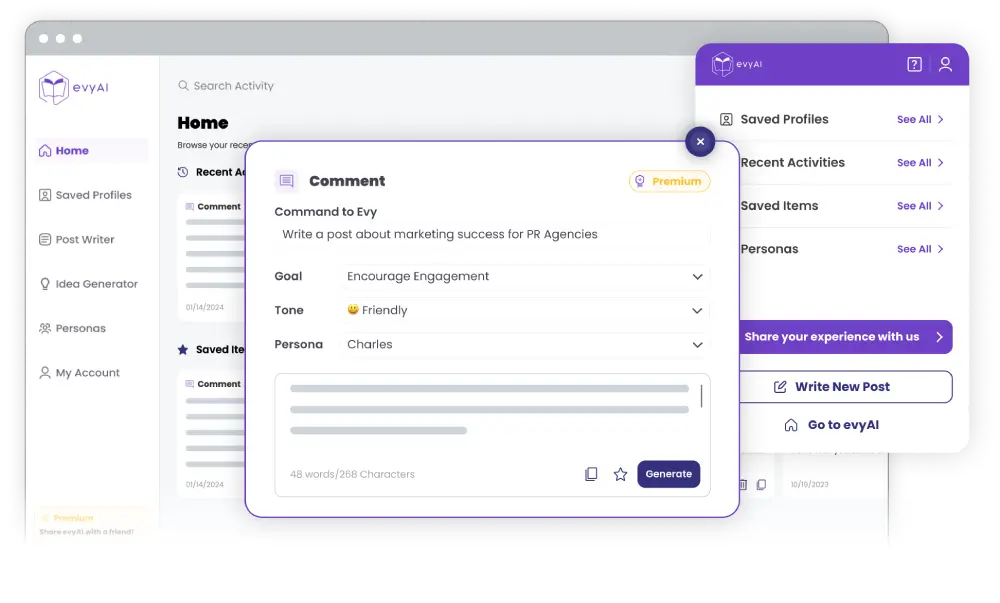Open the user profile icon in purple header
1000x603 pixels.
(945, 64)
